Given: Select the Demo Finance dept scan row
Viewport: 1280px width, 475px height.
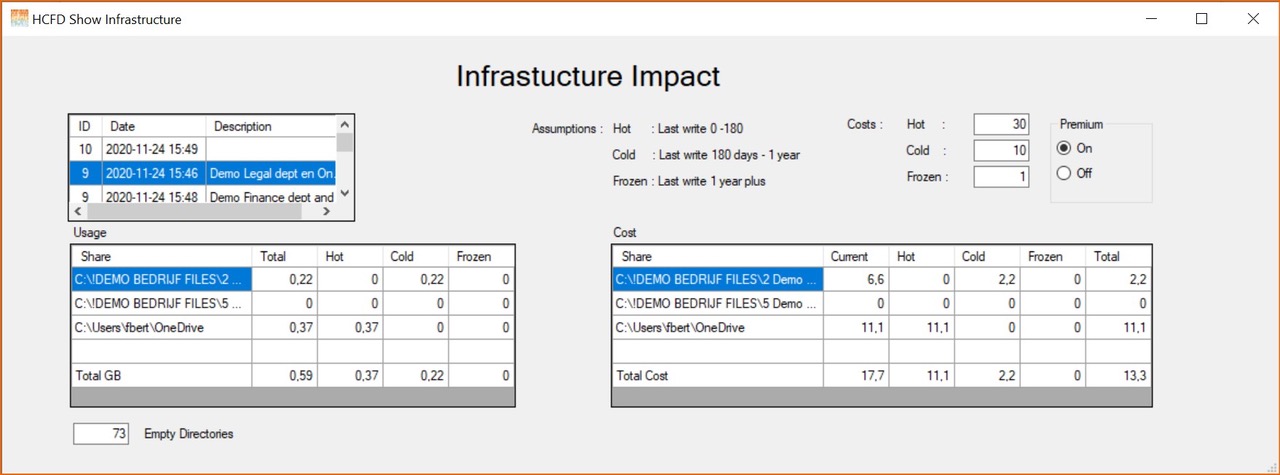Looking at the screenshot, I should [x=270, y=197].
